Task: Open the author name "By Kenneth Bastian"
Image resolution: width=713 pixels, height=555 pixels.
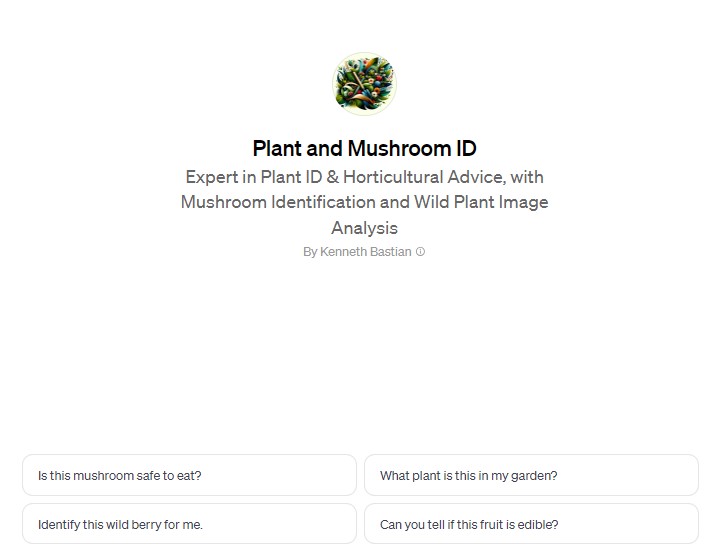Action: click(x=358, y=252)
